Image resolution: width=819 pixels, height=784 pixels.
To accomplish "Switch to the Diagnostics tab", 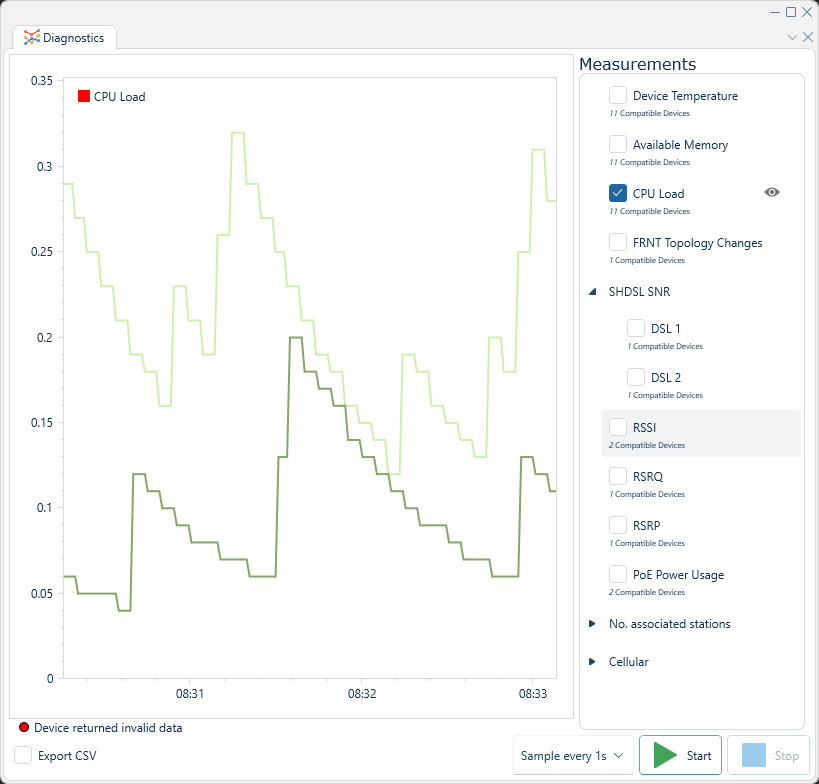I will pyautogui.click(x=64, y=38).
